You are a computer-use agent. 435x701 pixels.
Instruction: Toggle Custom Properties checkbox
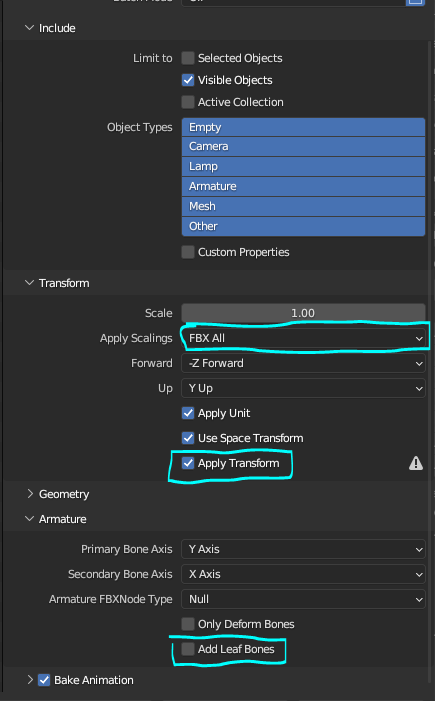(188, 252)
